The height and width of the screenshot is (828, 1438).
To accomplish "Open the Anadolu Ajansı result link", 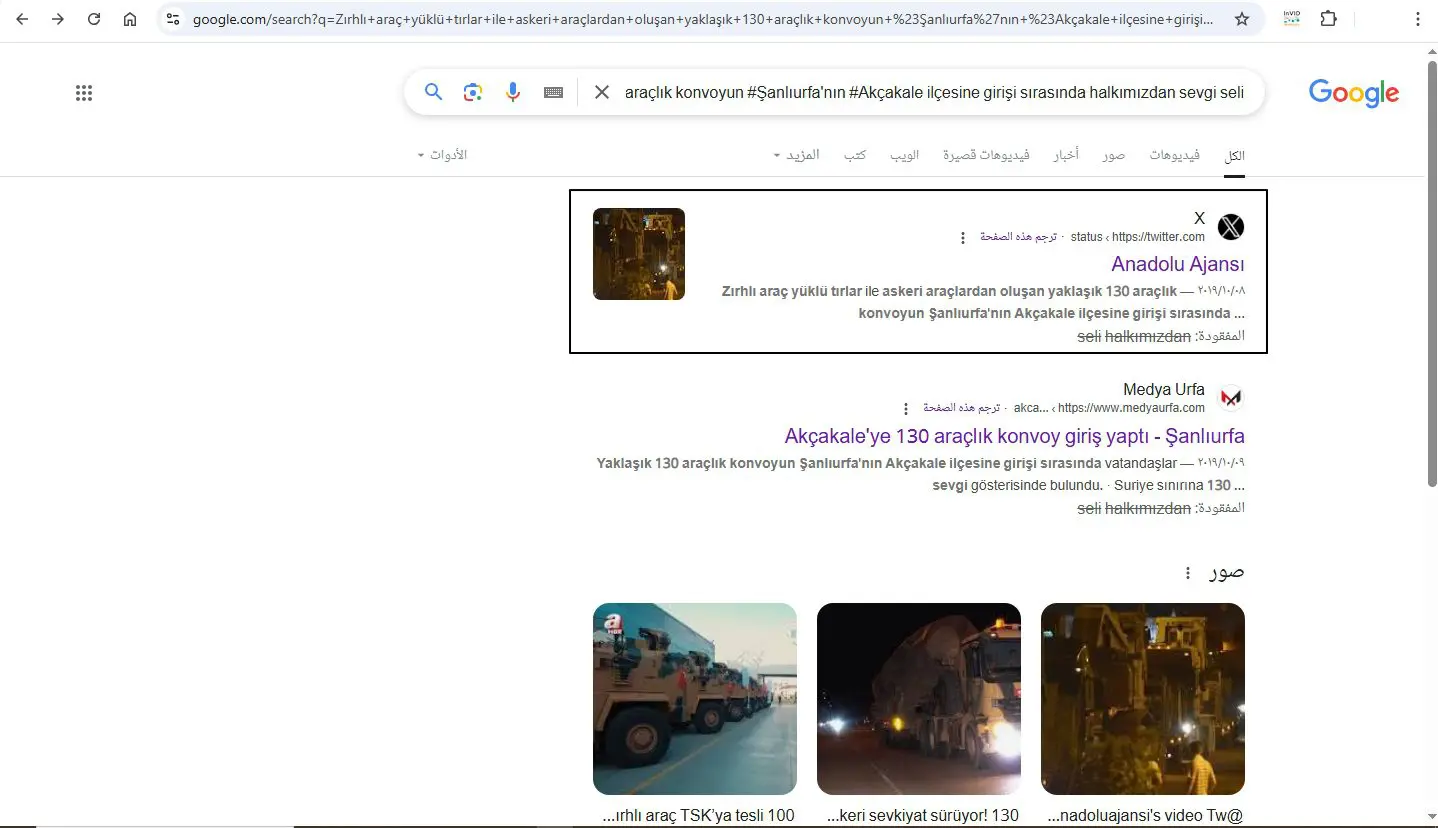I will point(1178,264).
